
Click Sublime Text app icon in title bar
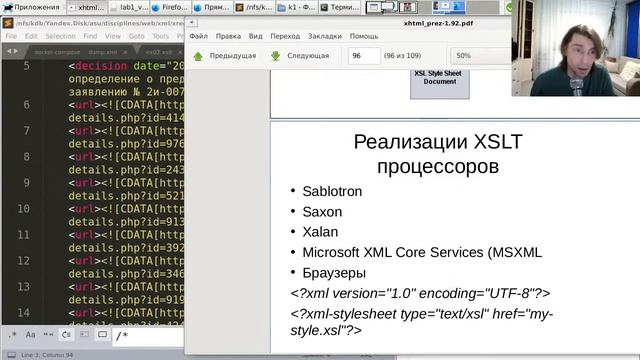pos(8,23)
